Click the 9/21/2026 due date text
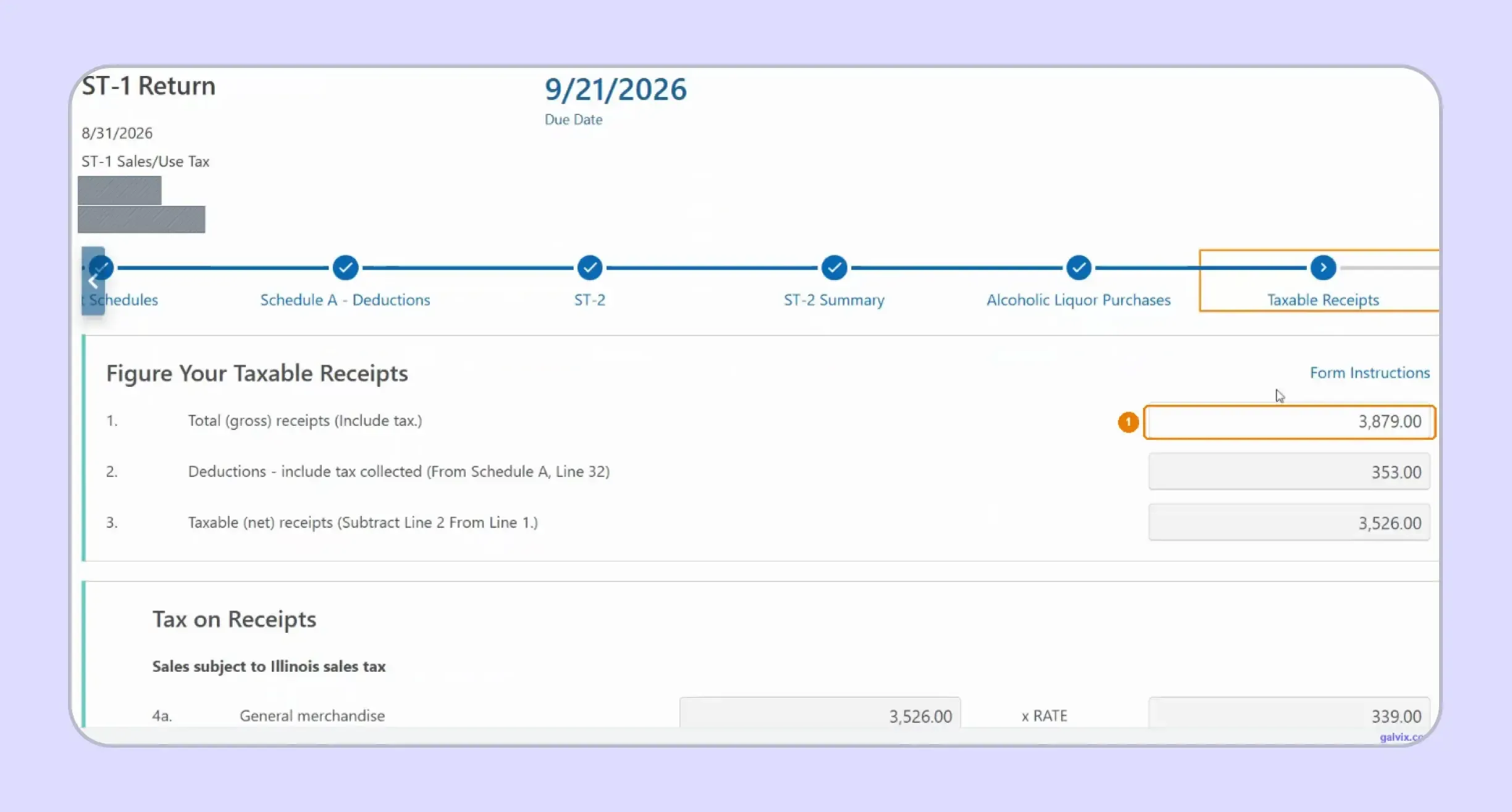Screen dimensions: 1512x812 coord(615,89)
